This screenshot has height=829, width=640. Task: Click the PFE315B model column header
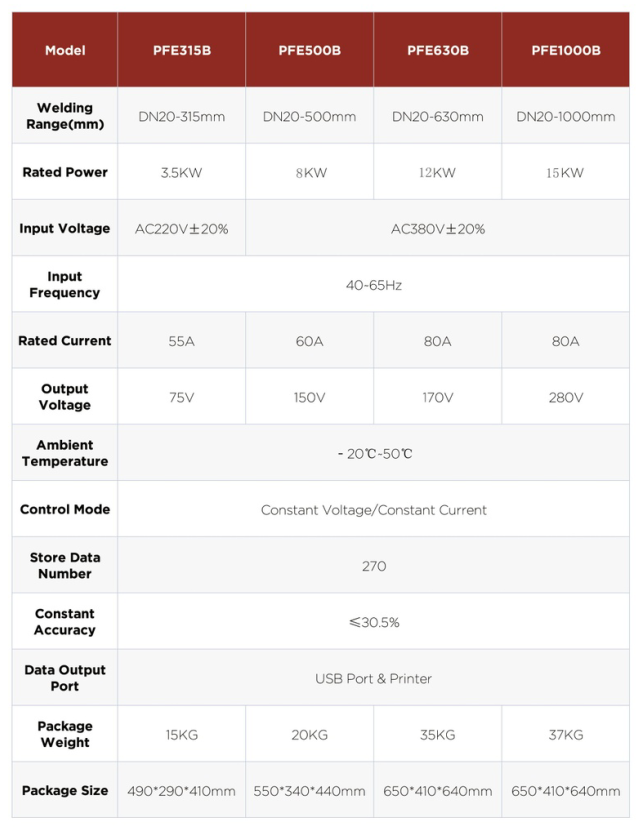pyautogui.click(x=181, y=50)
